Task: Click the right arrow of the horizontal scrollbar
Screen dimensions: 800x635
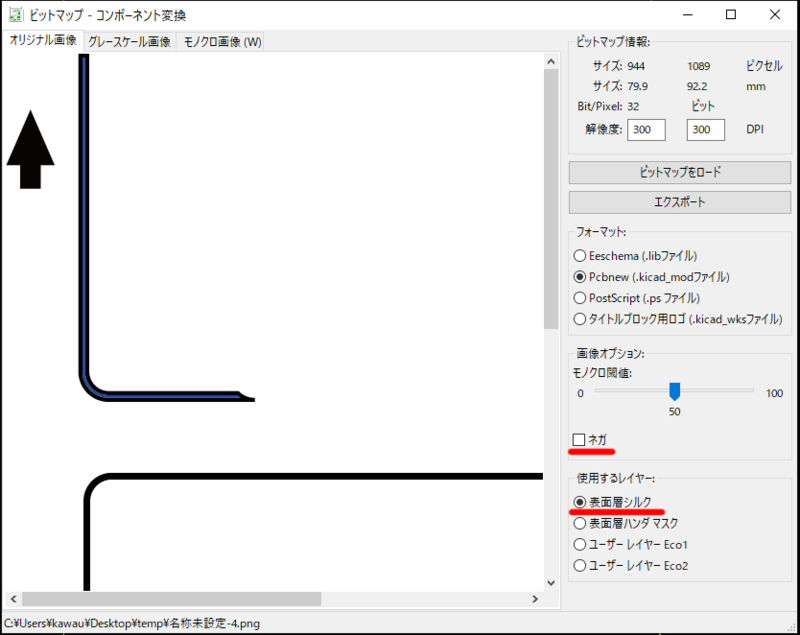Action: pyautogui.click(x=535, y=600)
